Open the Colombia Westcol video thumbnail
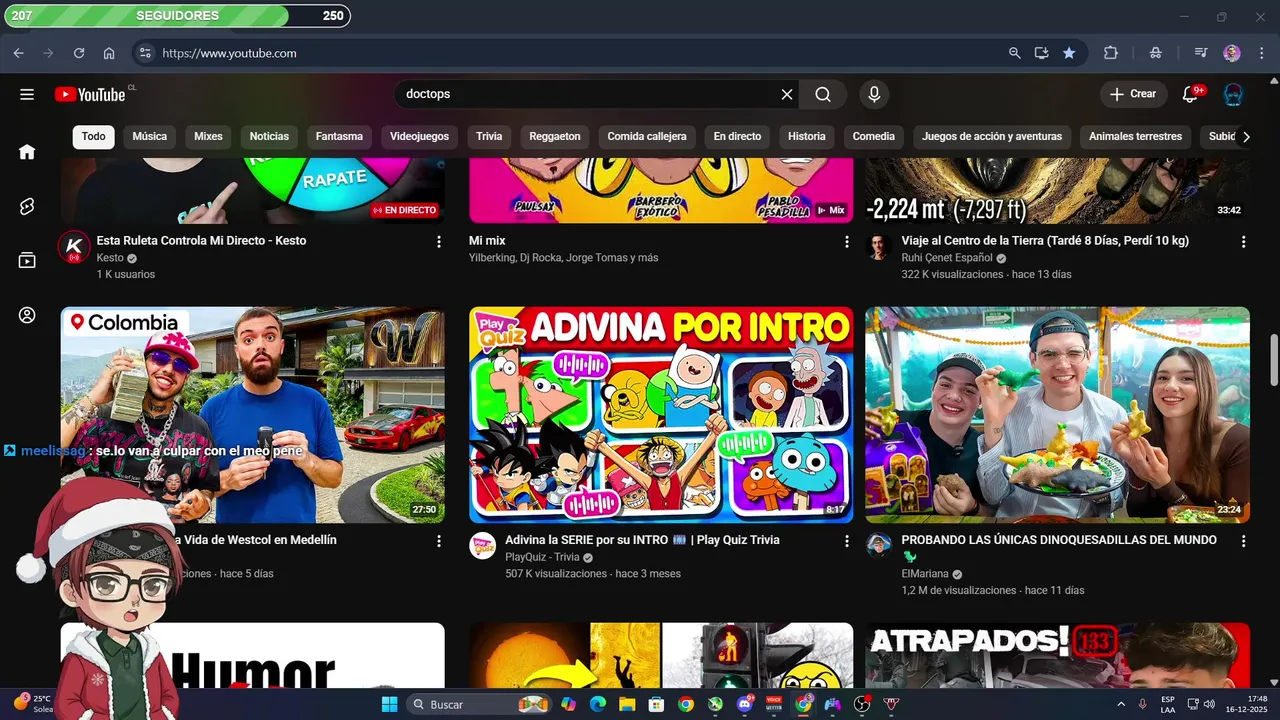The image size is (1280, 720). point(252,414)
